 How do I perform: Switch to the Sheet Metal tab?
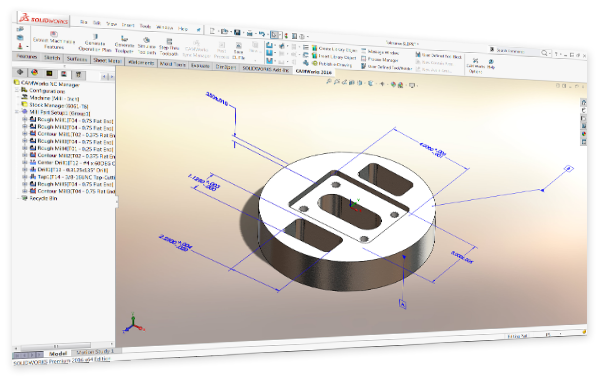[x=107, y=60]
